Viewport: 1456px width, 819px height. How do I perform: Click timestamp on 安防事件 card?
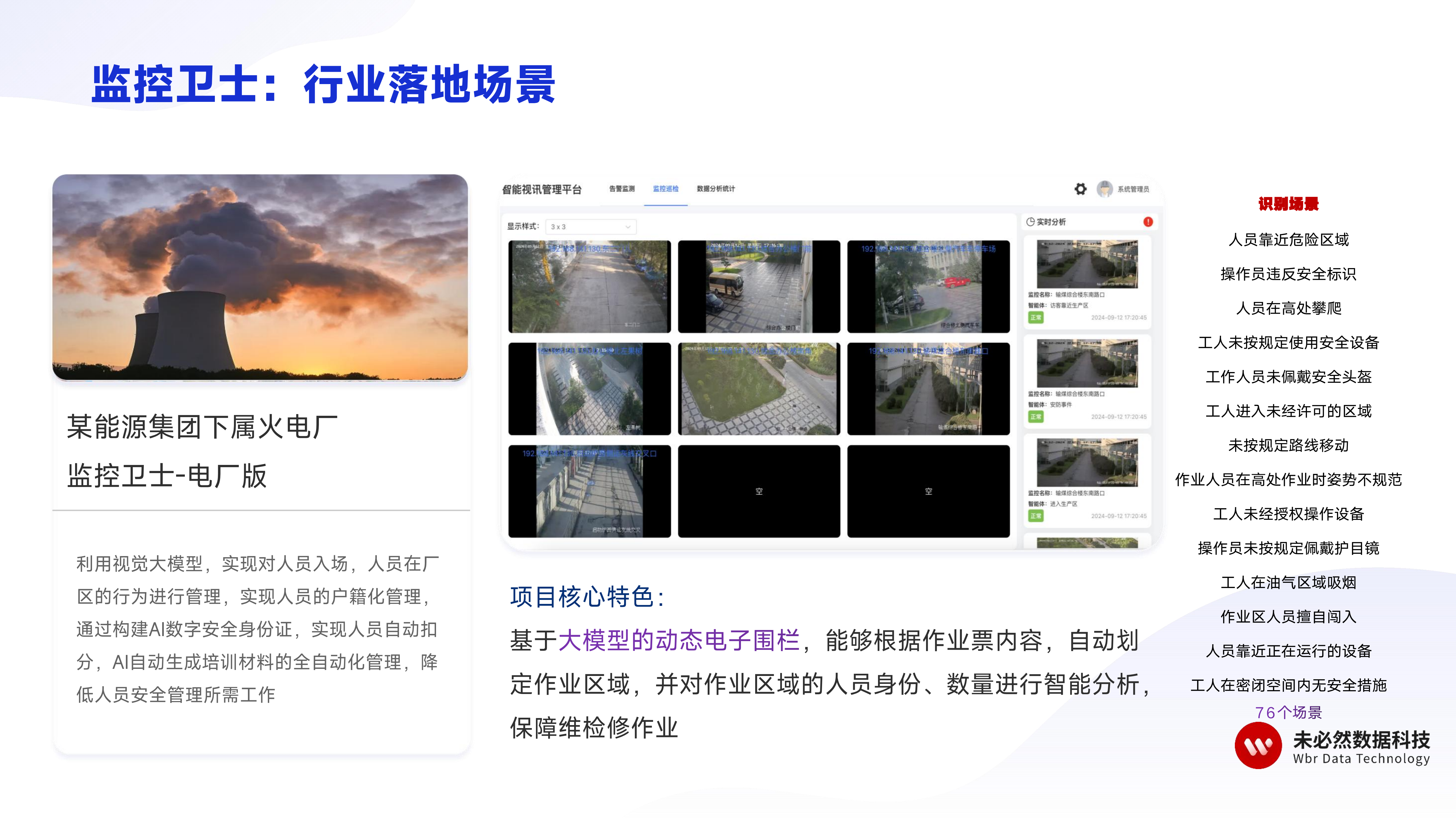pos(1119,417)
